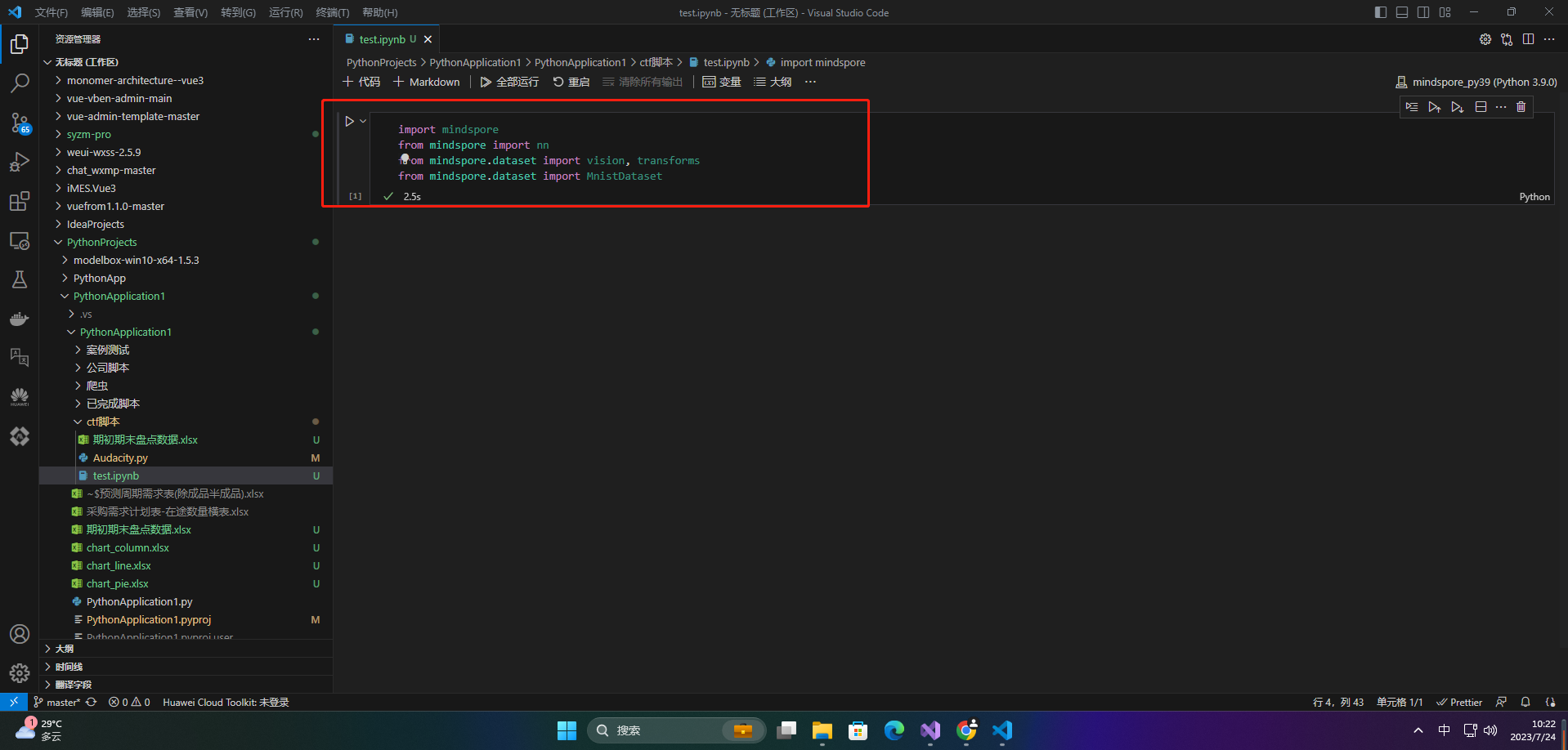Click the ctf脚本 breadcrumb

pyautogui.click(x=656, y=62)
